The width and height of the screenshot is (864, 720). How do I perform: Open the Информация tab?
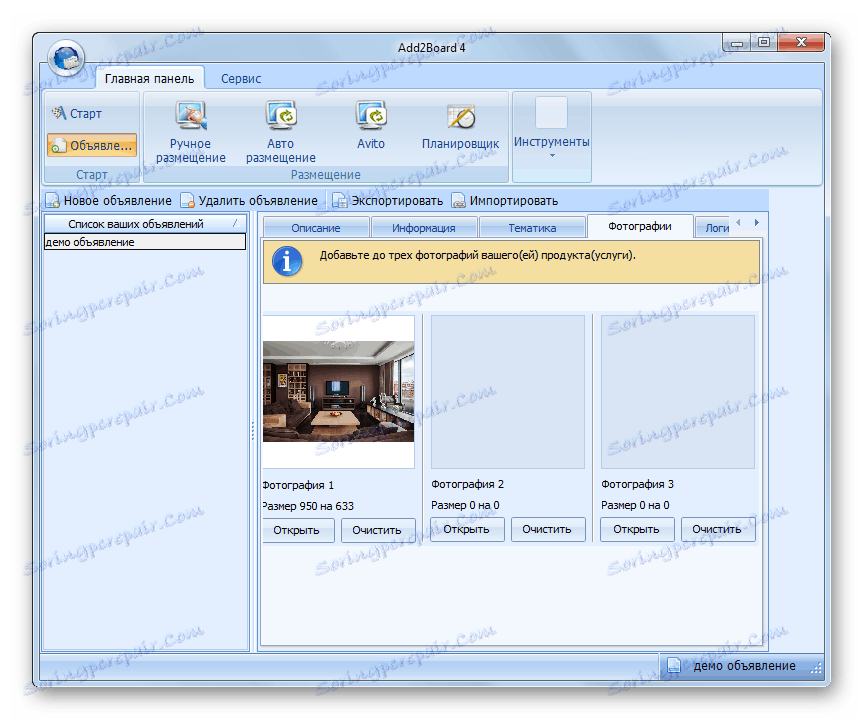[x=424, y=228]
